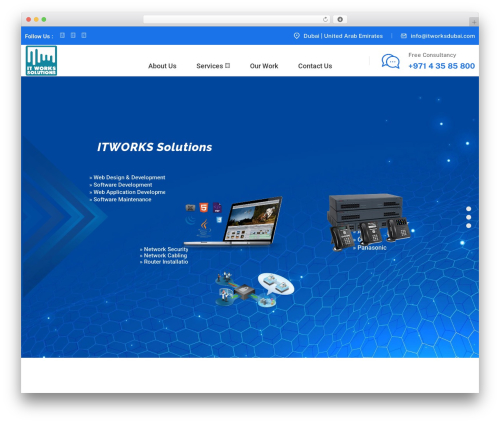Select the third slide indicator dot
500x423 pixels.
click(x=468, y=226)
